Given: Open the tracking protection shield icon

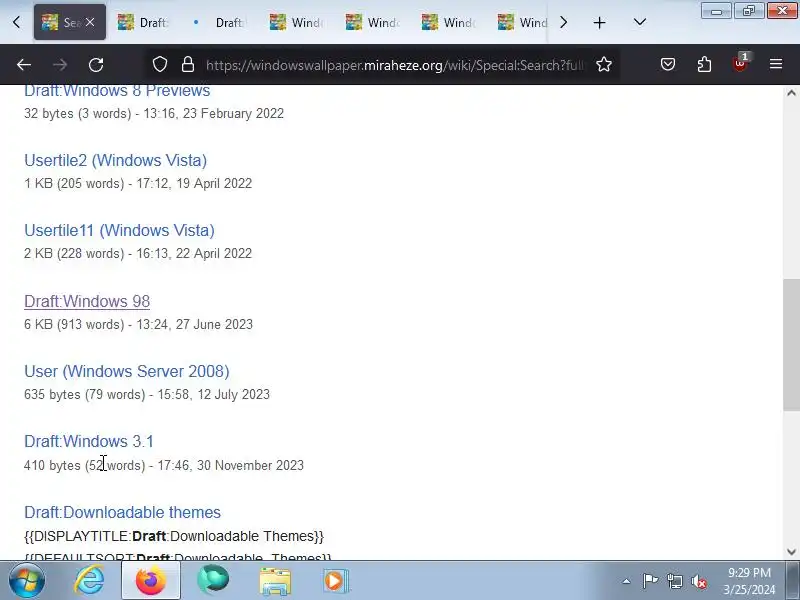Looking at the screenshot, I should click(x=160, y=64).
